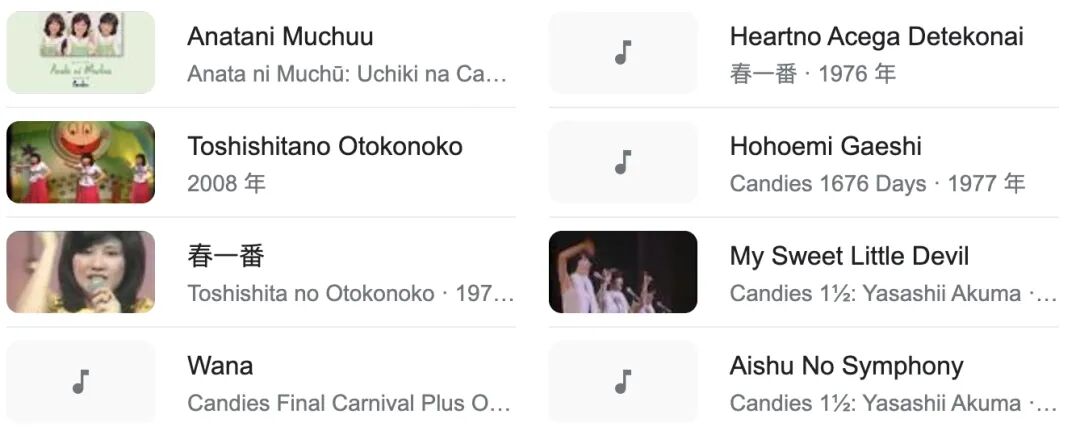Click music note icon beside Heartno Acega Detekonai

(x=623, y=53)
